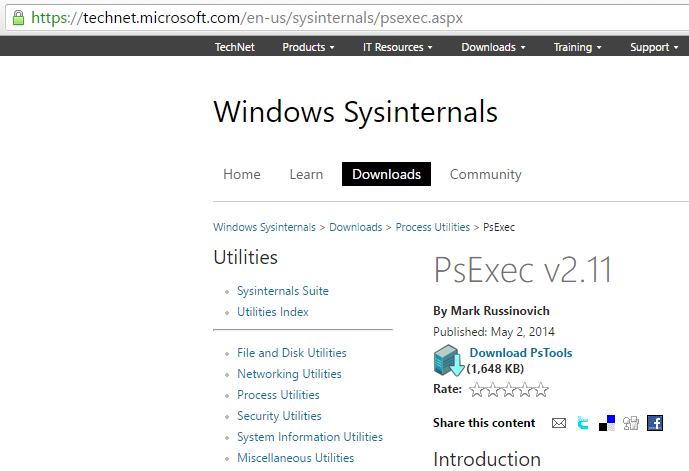Share this page via email icon
Image resolution: width=689 pixels, height=471 pixels.
(x=559, y=423)
